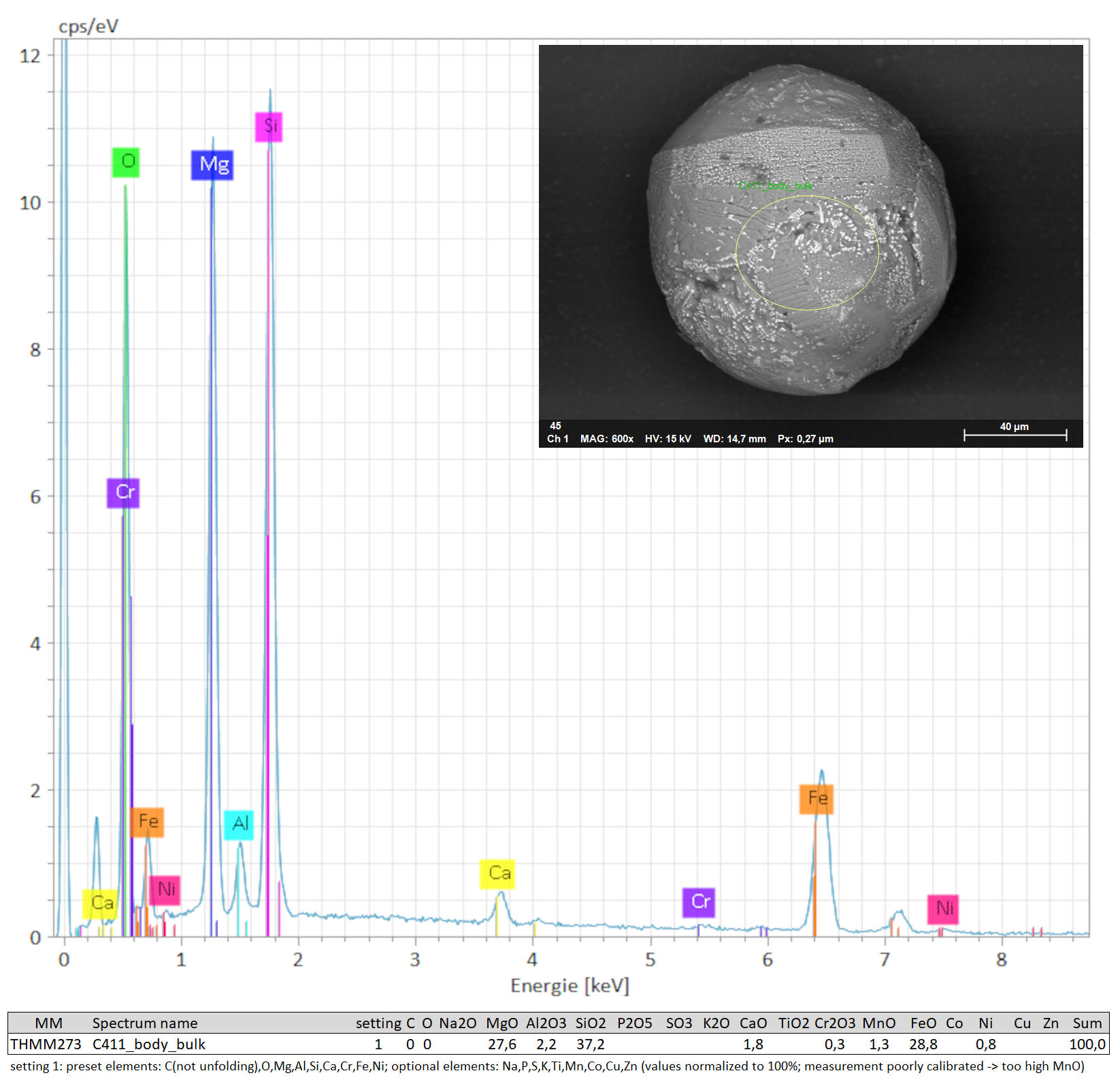Click the Energie [keV] axis title
The image size is (1120, 1086).
pyautogui.click(x=570, y=986)
